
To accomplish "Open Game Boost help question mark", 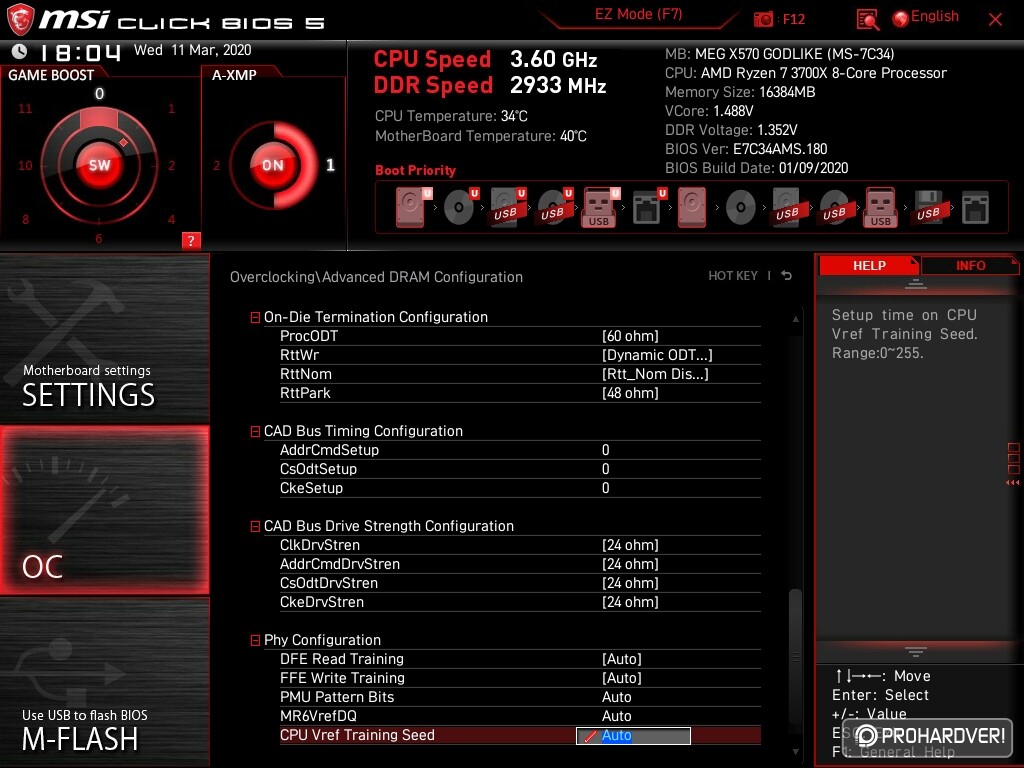I will [191, 240].
